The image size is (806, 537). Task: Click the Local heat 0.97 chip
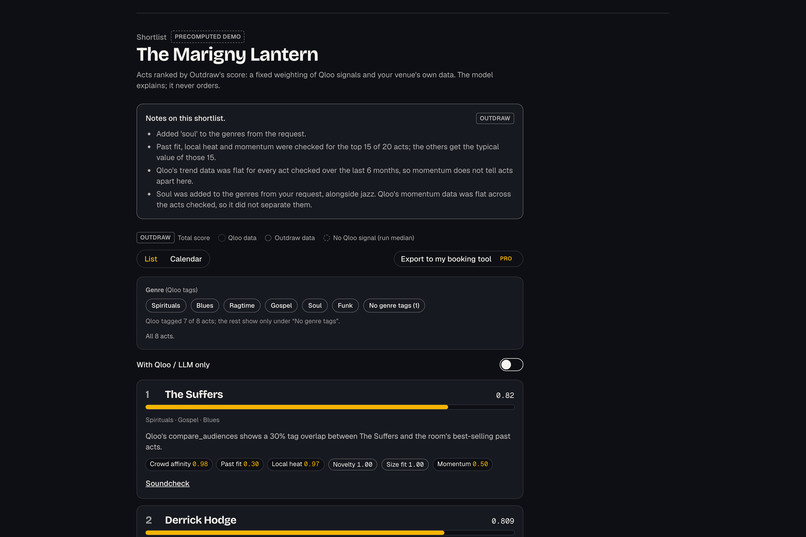coord(296,464)
